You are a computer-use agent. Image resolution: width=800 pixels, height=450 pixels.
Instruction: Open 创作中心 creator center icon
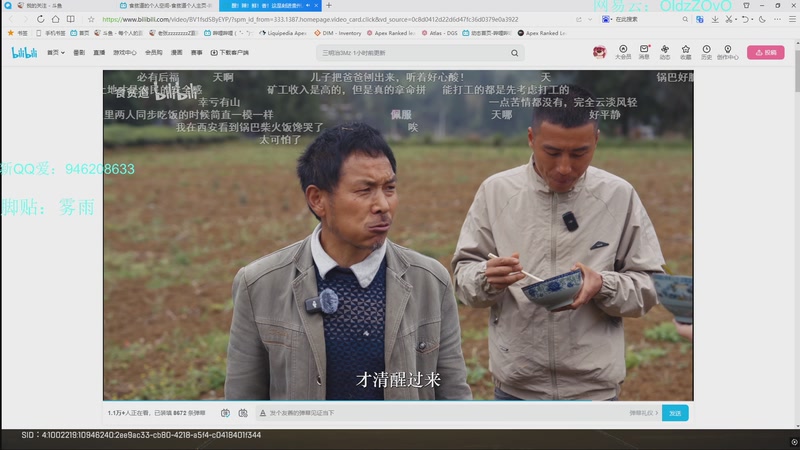[728, 52]
